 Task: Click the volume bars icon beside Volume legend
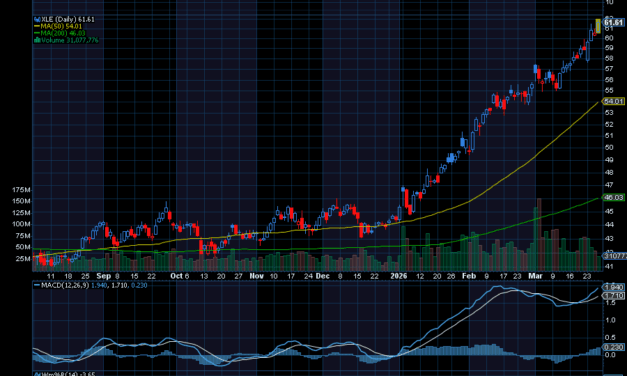[37, 40]
